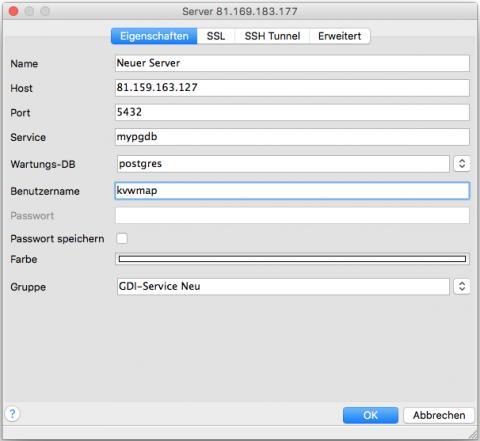The image size is (480, 441).
Task: Open the Wartungs-DB postgres combo box
Action: pyautogui.click(x=283, y=164)
